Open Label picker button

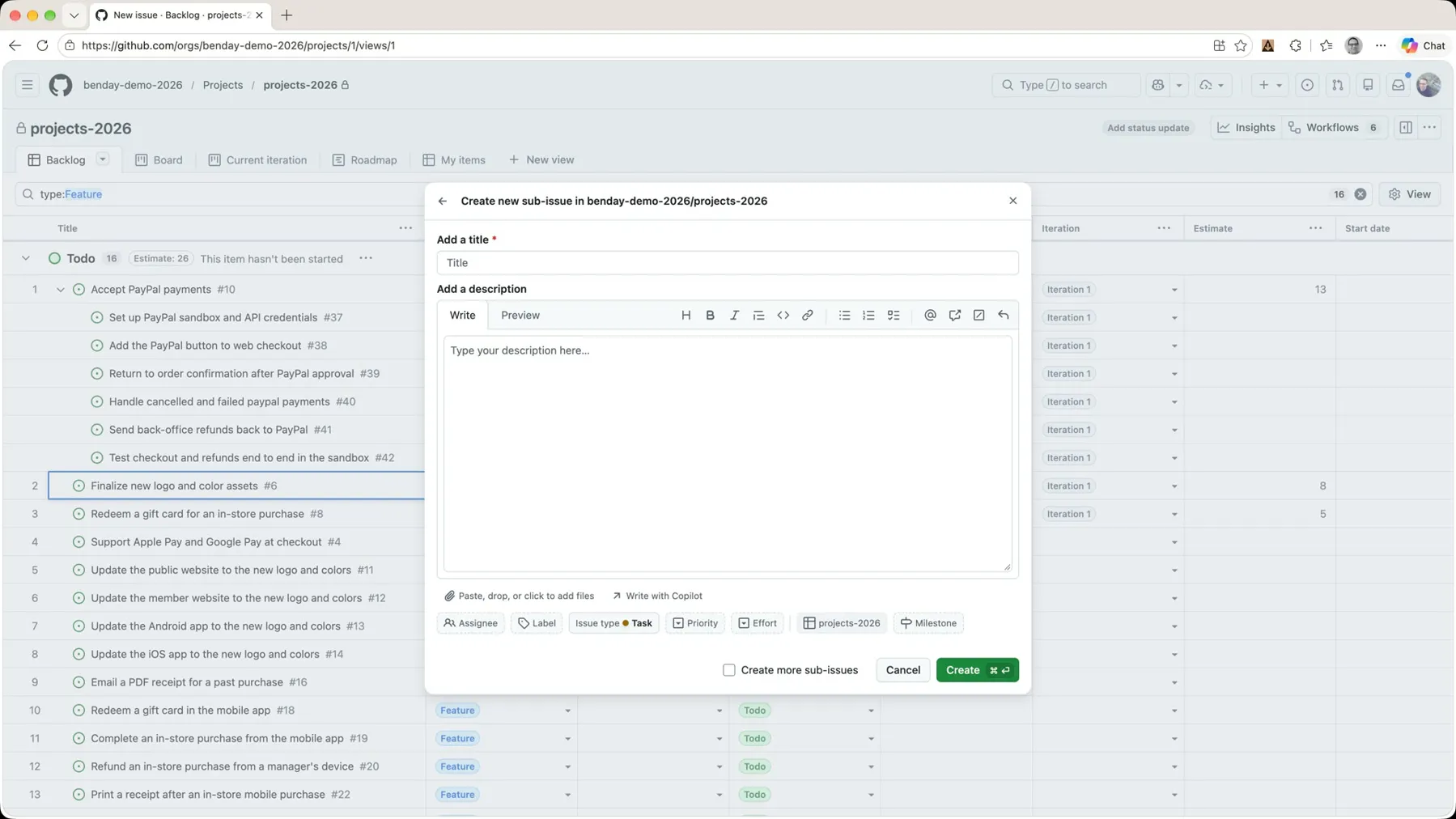[x=537, y=623]
